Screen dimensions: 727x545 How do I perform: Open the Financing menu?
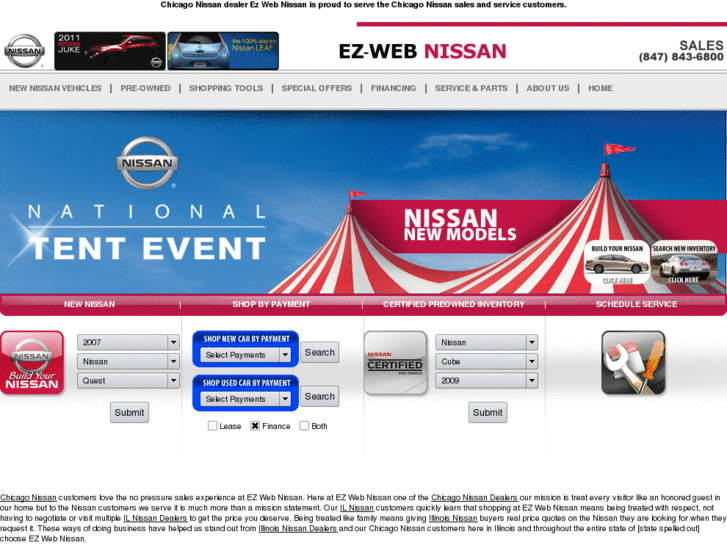pyautogui.click(x=393, y=88)
